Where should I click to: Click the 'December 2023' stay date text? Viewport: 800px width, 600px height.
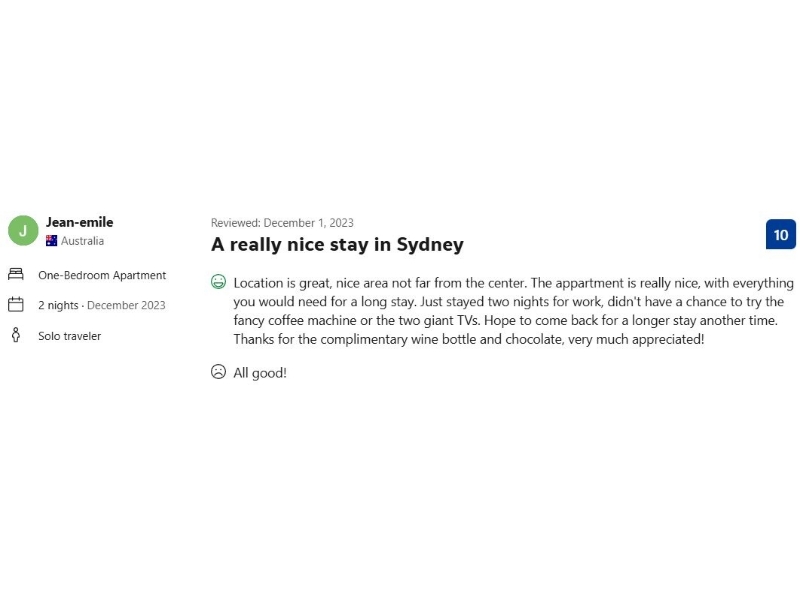pyautogui.click(x=126, y=305)
